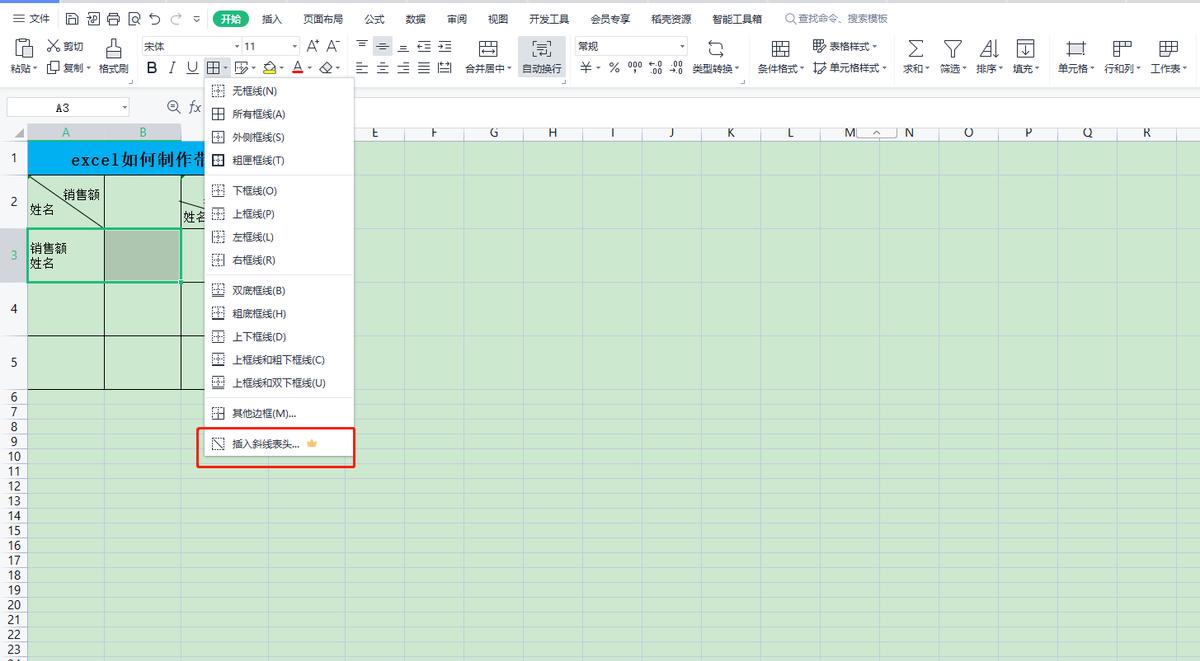
Task: Click the sum (求和) sigma icon
Action: (914, 49)
